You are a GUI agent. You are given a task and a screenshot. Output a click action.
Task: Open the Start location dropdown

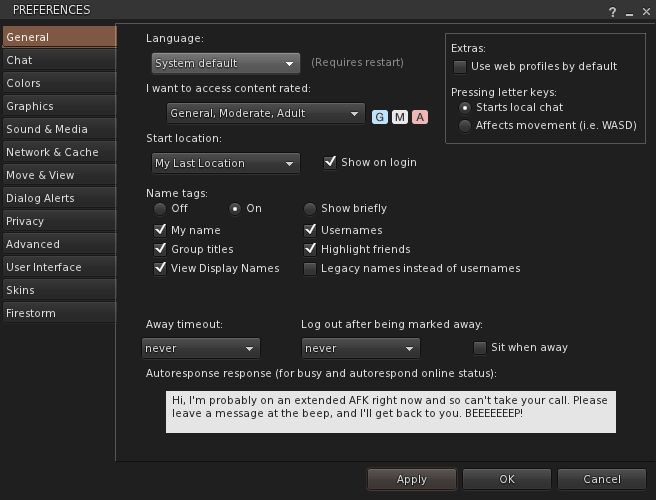(x=226, y=163)
